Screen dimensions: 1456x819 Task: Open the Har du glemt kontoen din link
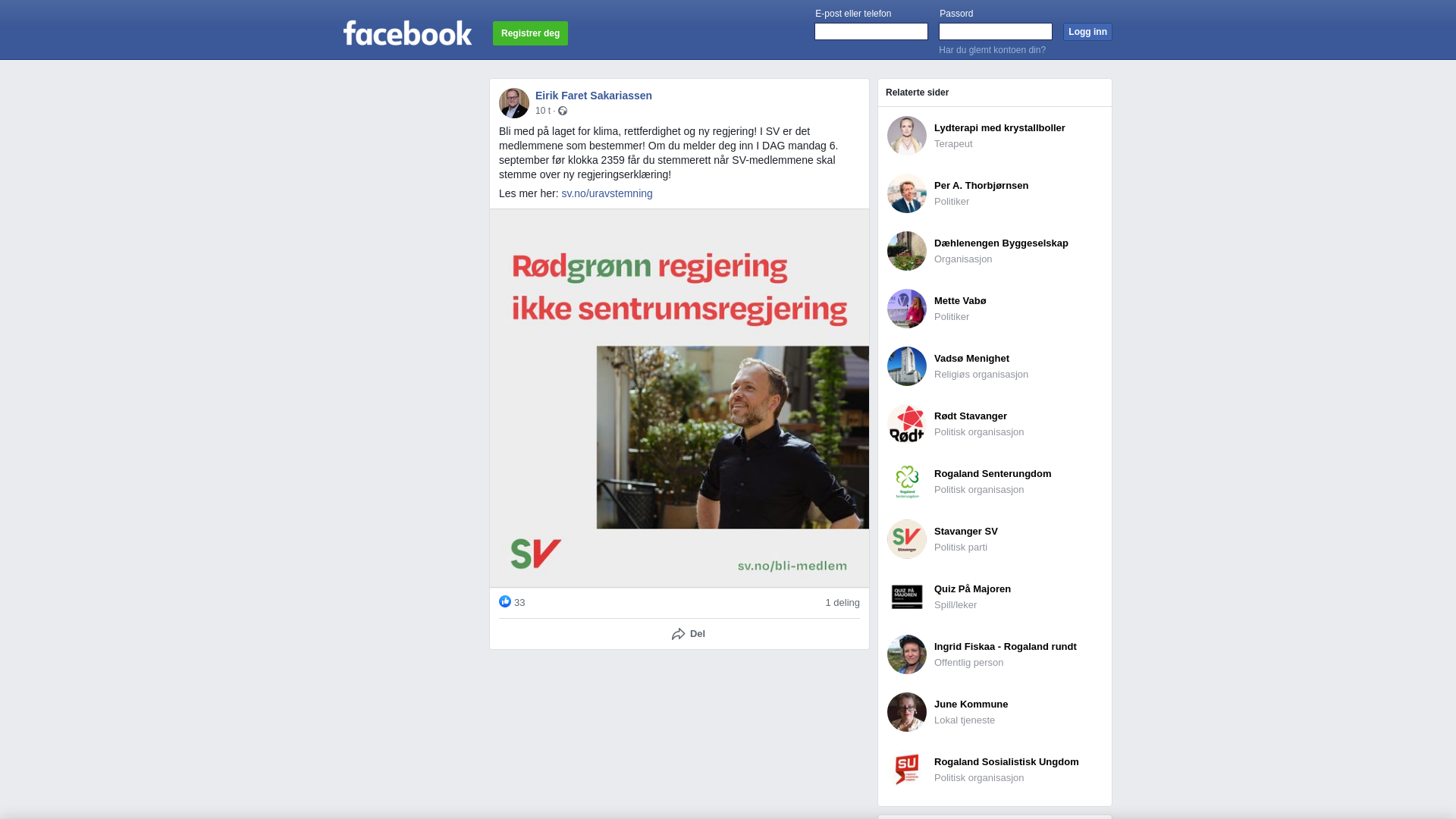[x=992, y=50]
